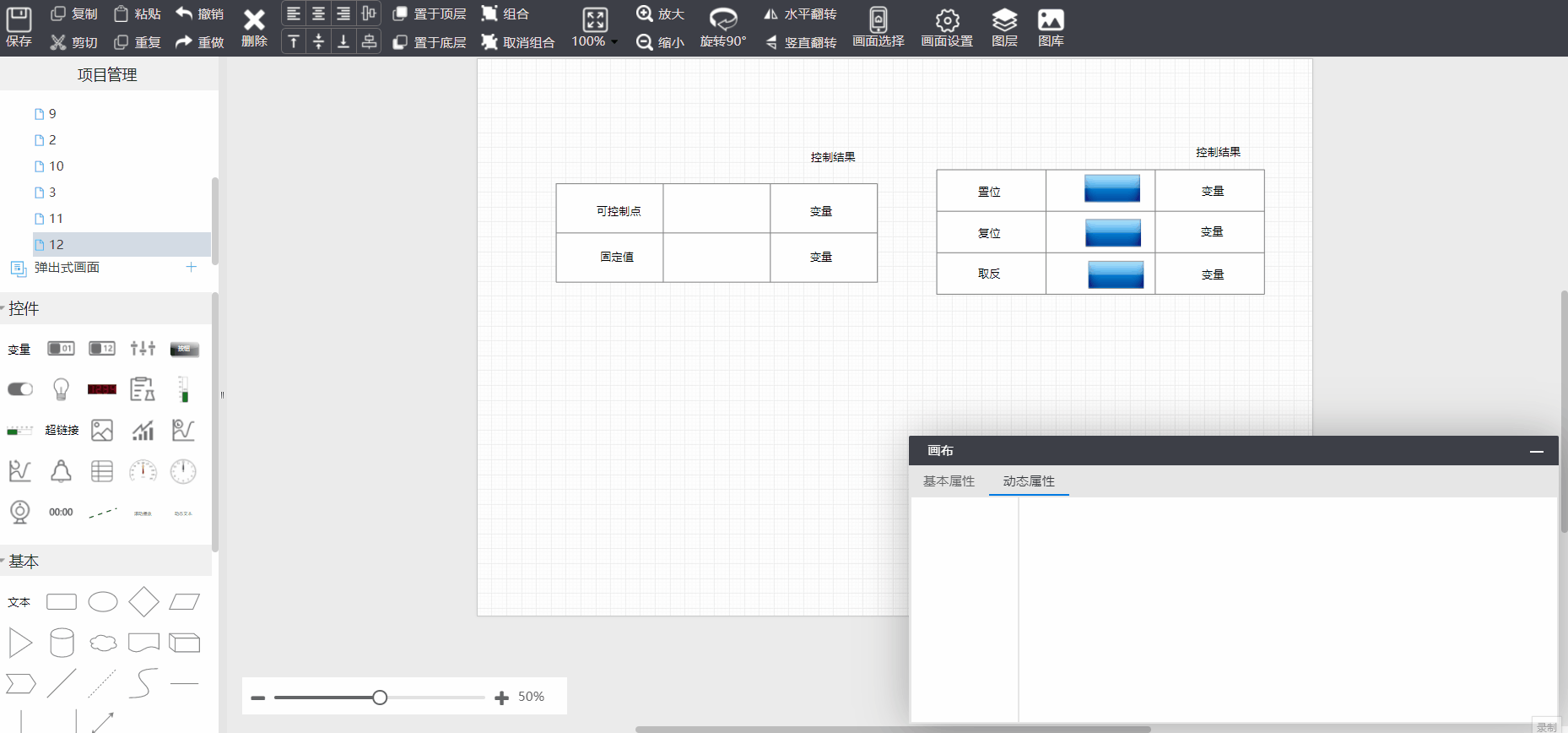Add a new 弹出式画面 with plus
1568x733 pixels.
click(x=192, y=267)
